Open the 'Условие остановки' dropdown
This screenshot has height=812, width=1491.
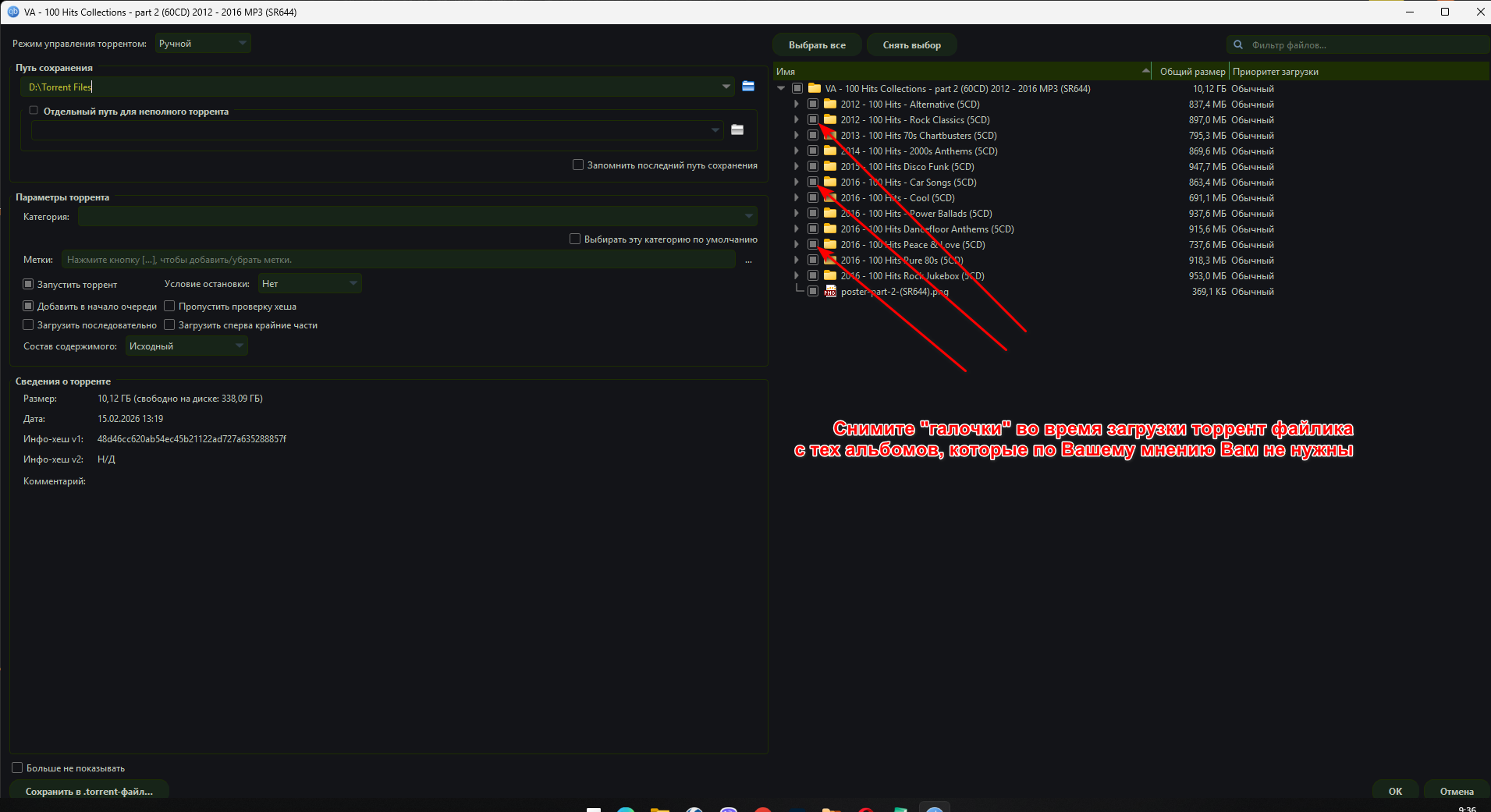(x=309, y=284)
